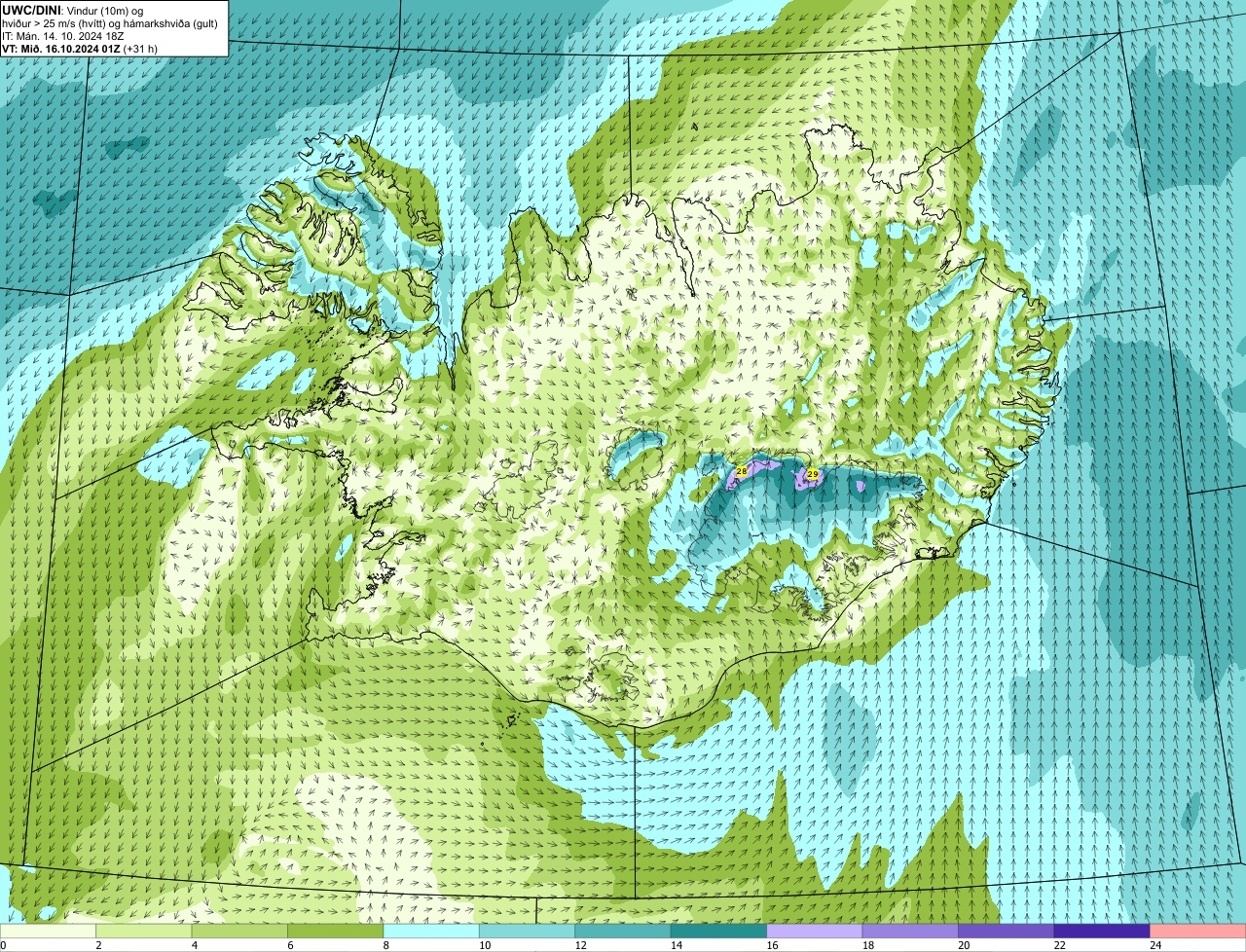1246x952 pixels.
Task: Click the legend scale label '18'
Action: [x=868, y=945]
